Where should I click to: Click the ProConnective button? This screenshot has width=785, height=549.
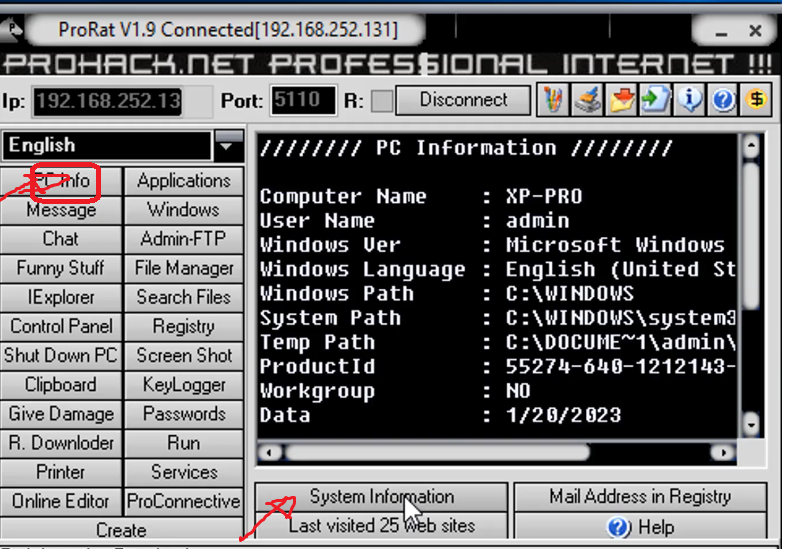(x=184, y=501)
